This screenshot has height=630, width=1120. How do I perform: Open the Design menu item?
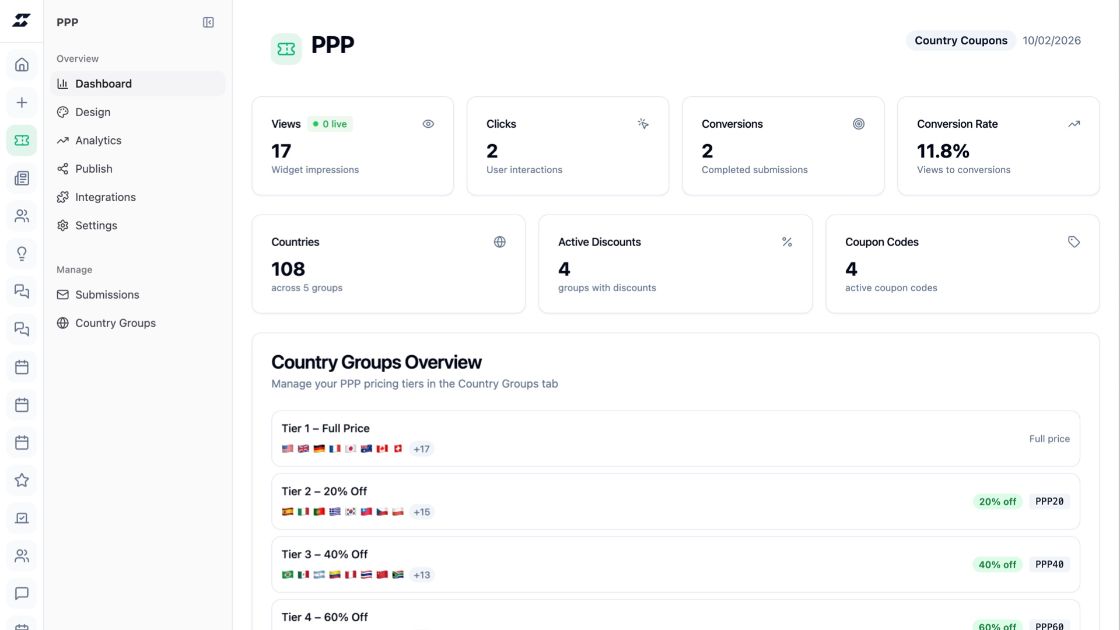point(93,112)
